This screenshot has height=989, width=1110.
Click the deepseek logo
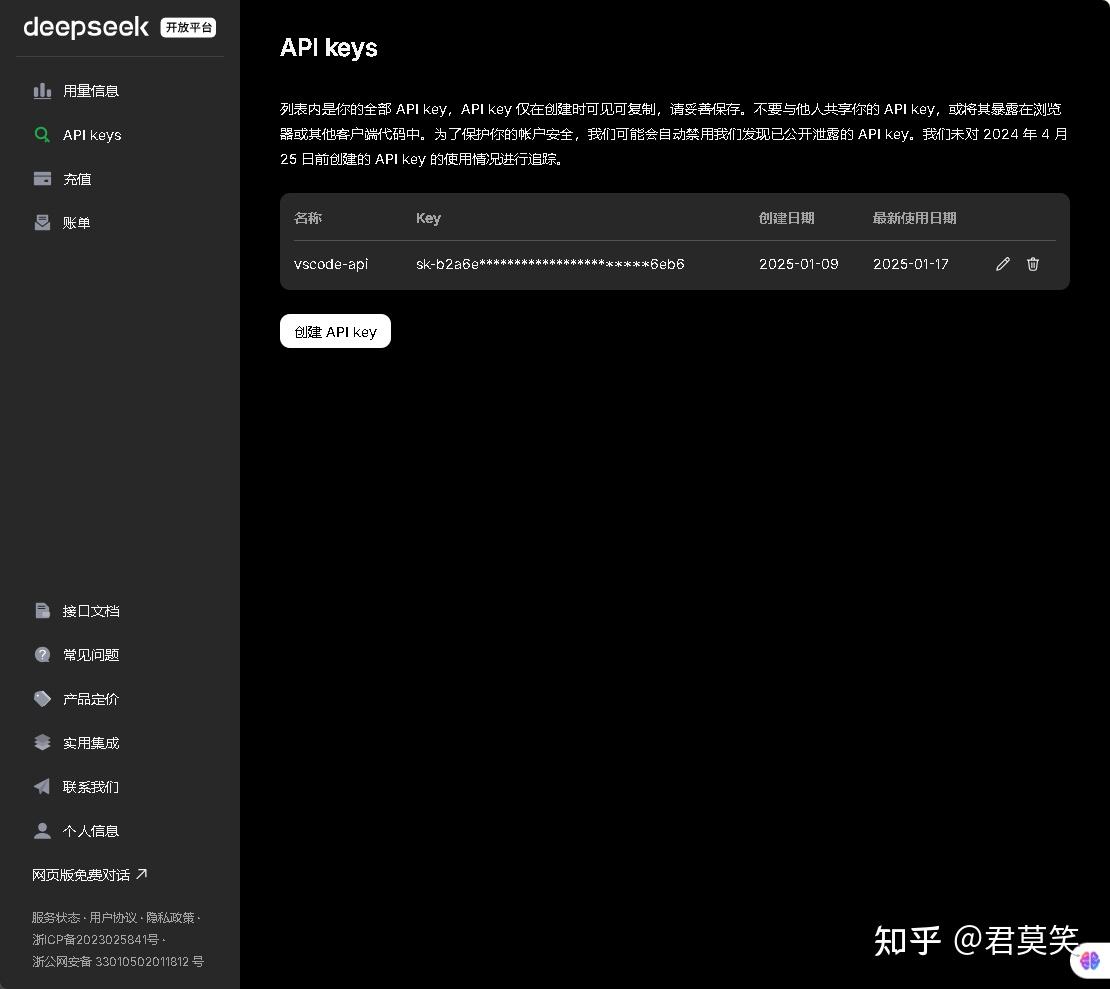coord(85,27)
